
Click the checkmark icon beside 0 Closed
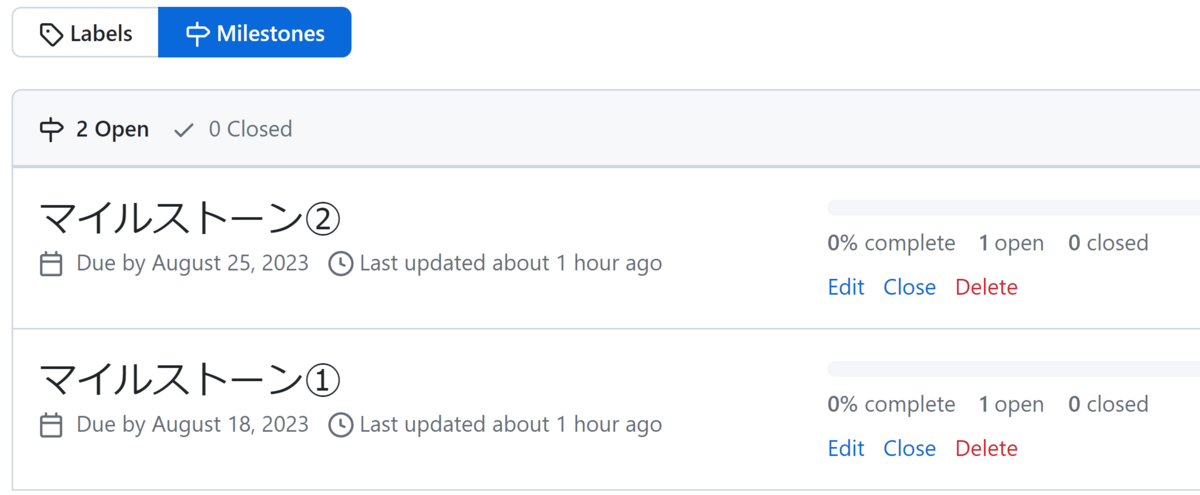(x=184, y=130)
